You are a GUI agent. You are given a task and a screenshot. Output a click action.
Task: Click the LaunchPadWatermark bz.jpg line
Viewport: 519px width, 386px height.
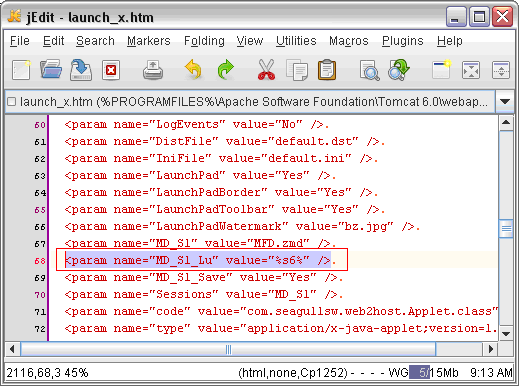click(x=242, y=226)
